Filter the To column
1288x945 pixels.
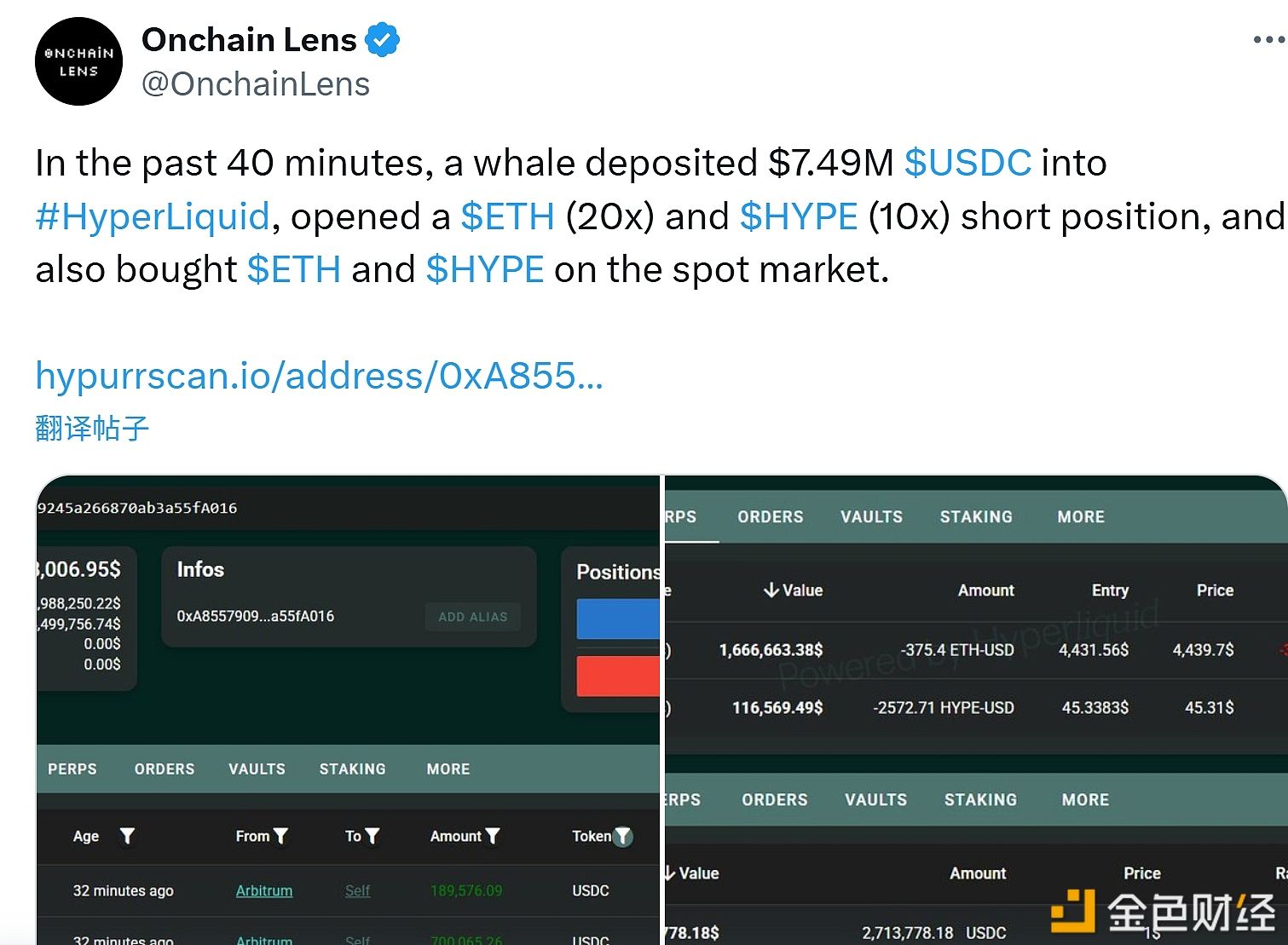point(372,836)
